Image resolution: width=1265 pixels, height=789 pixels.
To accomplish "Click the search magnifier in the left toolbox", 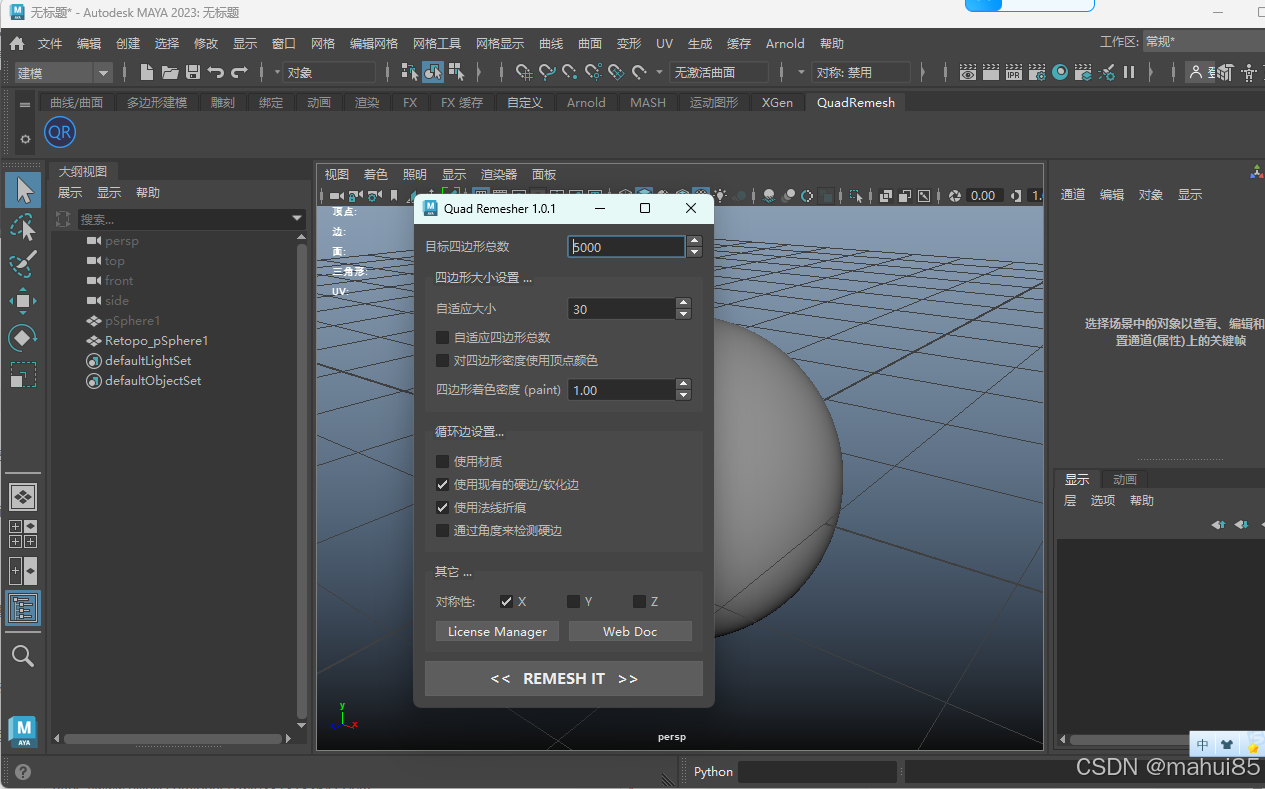I will click(x=23, y=656).
